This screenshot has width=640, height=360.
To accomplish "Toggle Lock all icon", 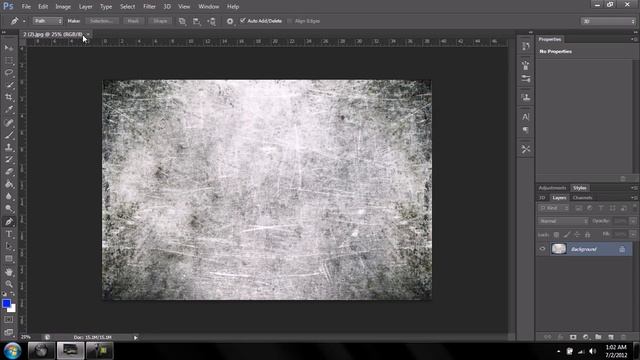I will click(x=588, y=235).
